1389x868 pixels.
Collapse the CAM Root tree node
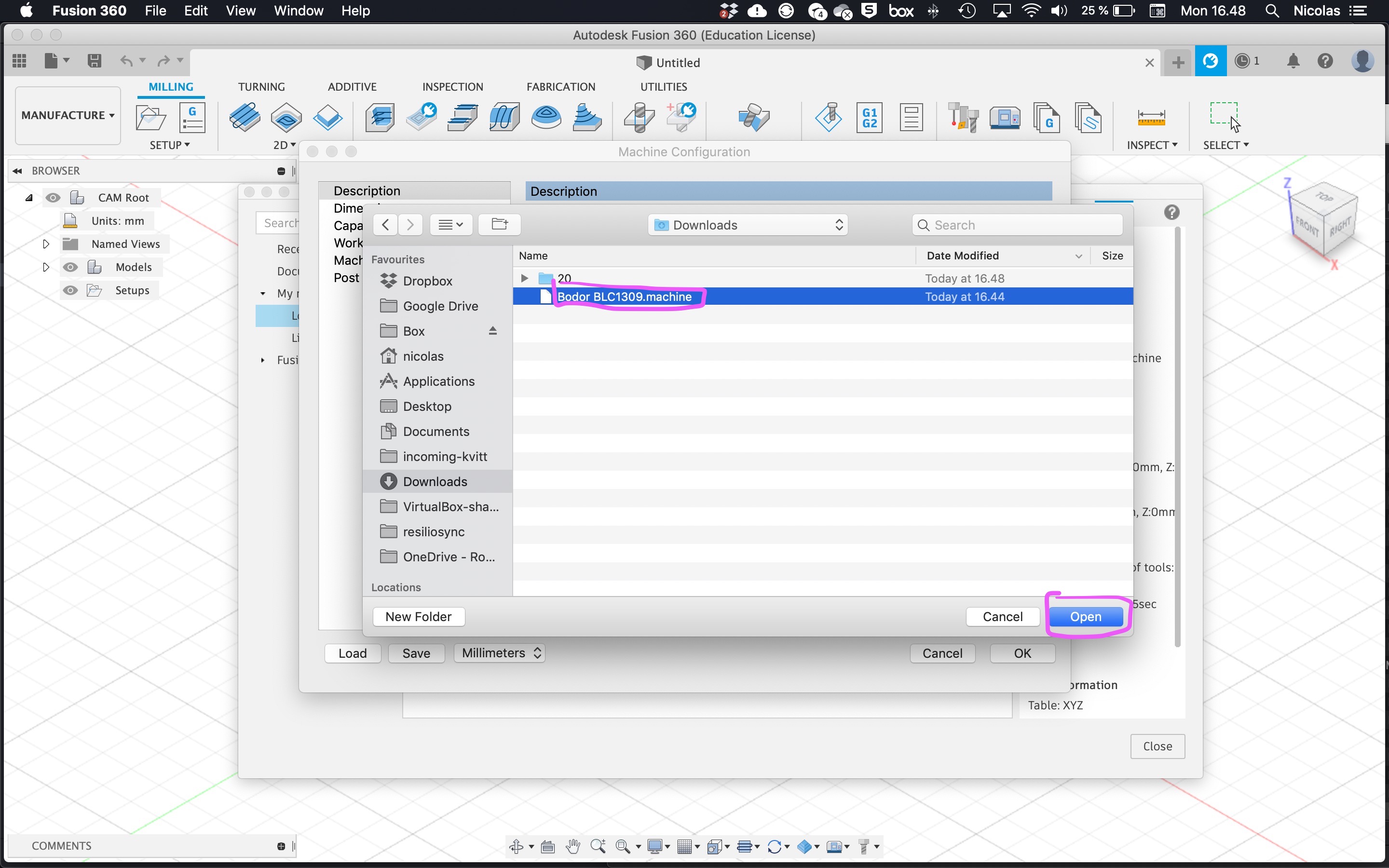pos(29,198)
